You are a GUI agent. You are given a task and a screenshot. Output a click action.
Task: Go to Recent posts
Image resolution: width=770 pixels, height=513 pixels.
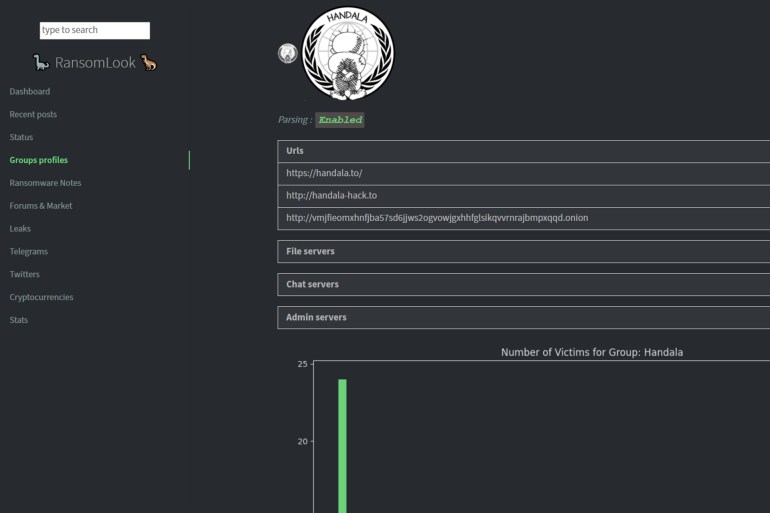point(33,114)
